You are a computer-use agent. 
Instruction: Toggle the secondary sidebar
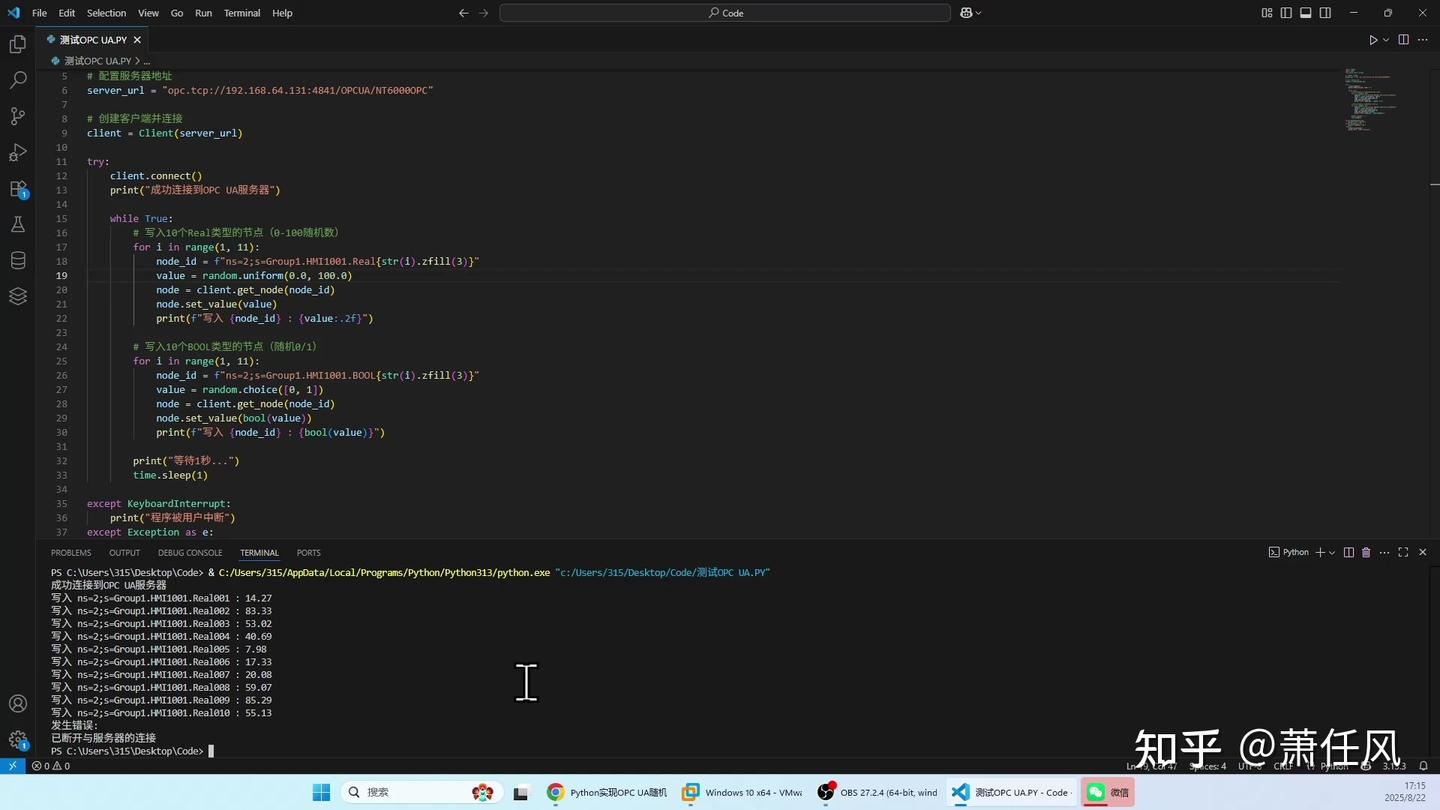coord(1325,12)
